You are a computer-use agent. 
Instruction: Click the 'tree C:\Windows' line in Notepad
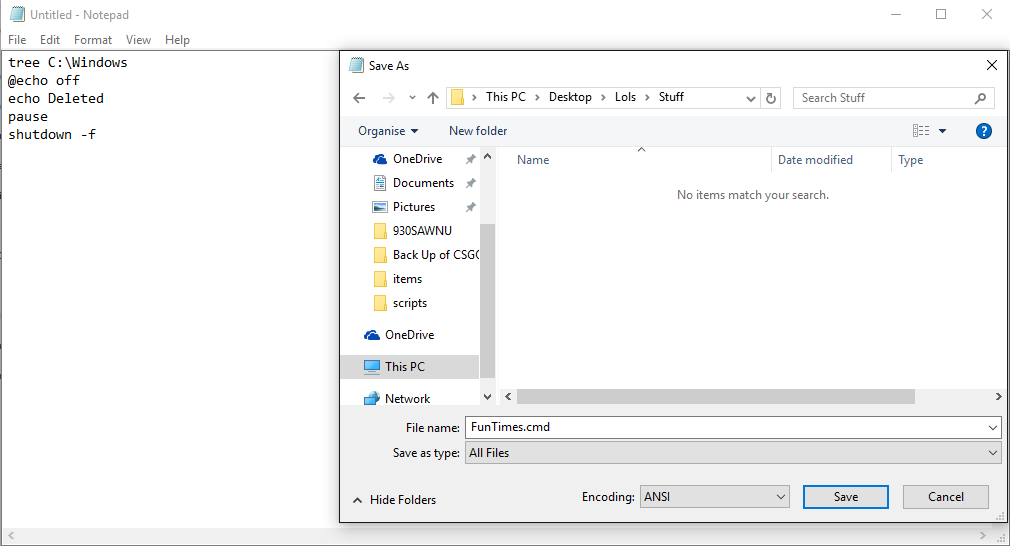(x=68, y=62)
